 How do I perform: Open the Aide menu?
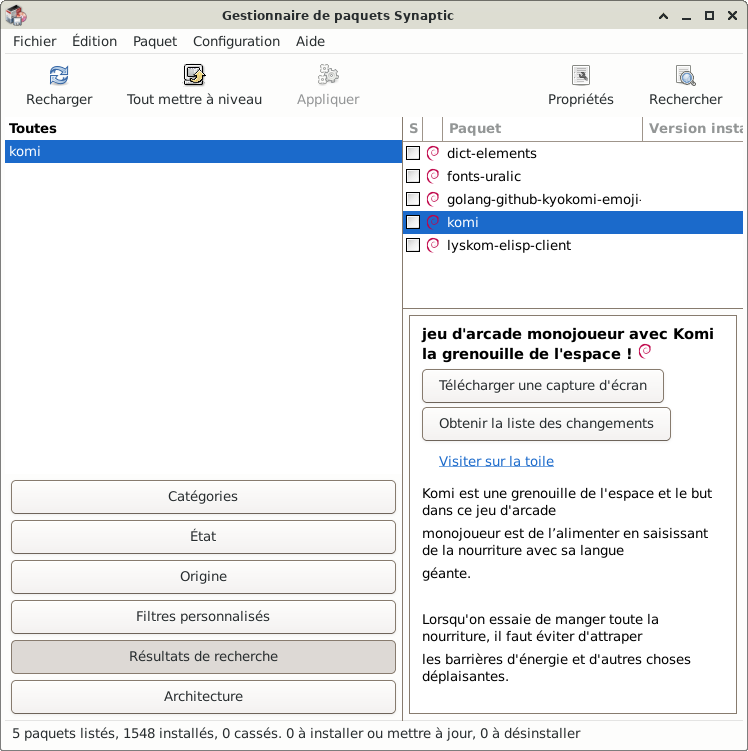310,41
